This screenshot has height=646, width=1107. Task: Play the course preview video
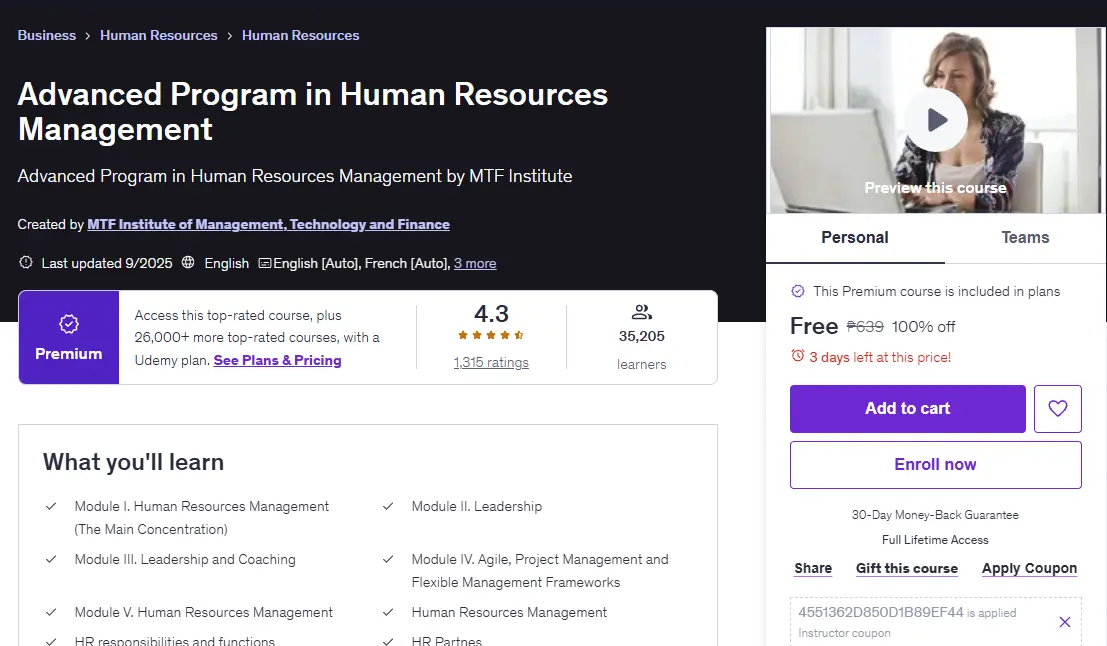tap(936, 120)
